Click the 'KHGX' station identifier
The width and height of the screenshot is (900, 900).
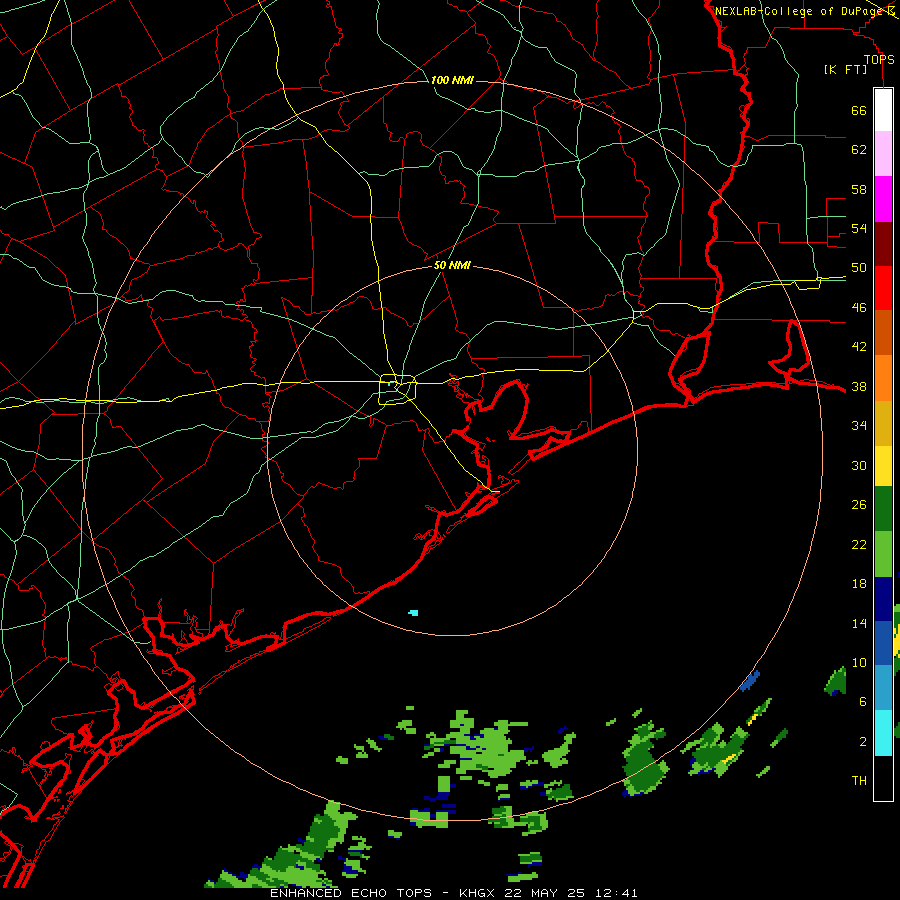(x=478, y=893)
